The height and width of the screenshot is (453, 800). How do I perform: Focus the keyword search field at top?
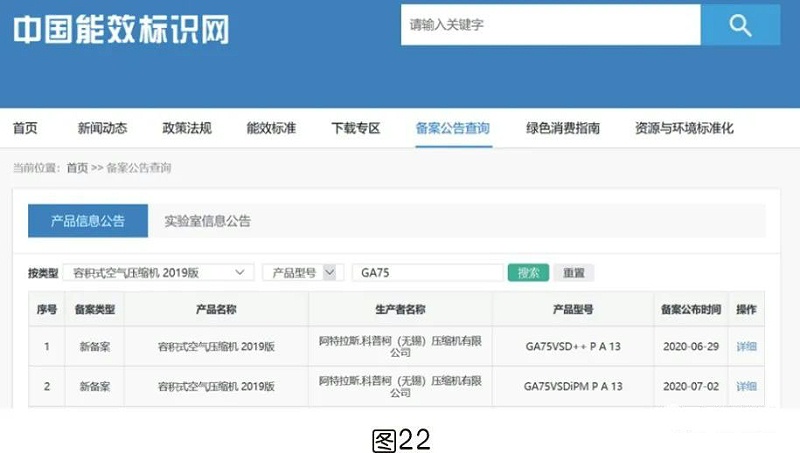[551, 24]
